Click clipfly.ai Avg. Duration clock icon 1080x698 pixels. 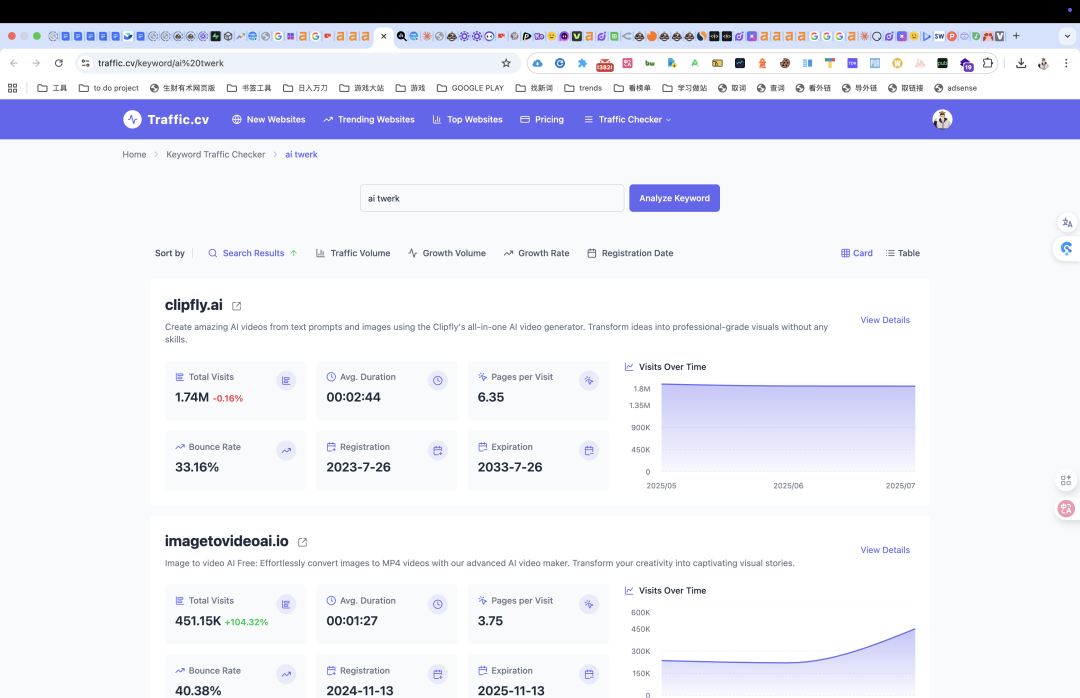point(437,380)
